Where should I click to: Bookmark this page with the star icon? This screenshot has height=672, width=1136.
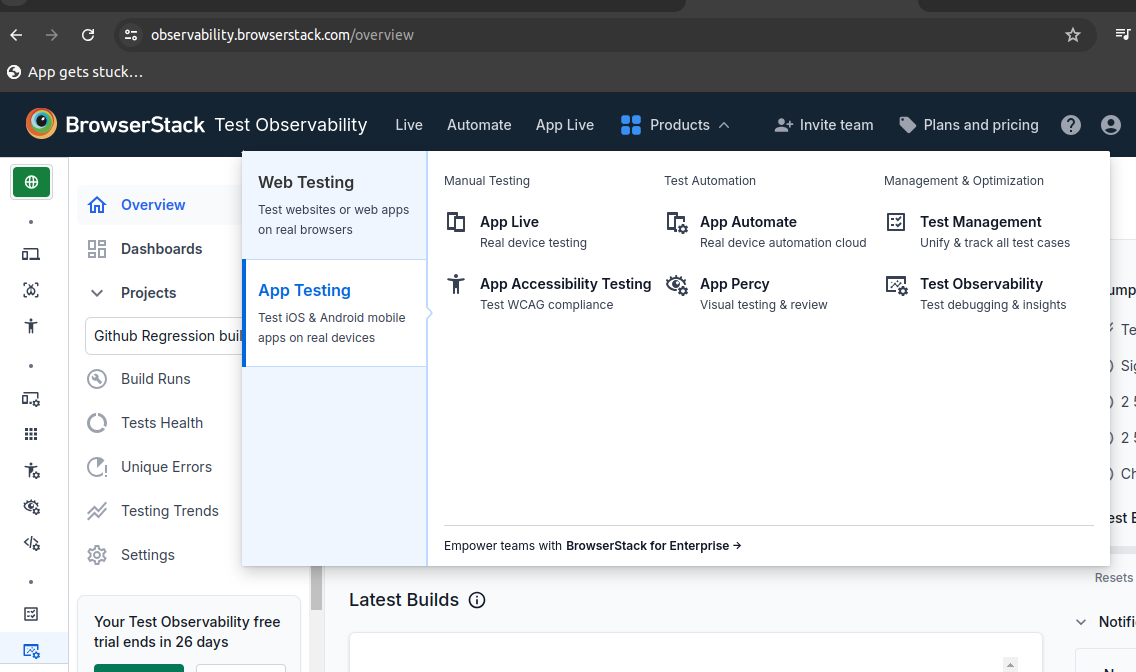pos(1073,35)
